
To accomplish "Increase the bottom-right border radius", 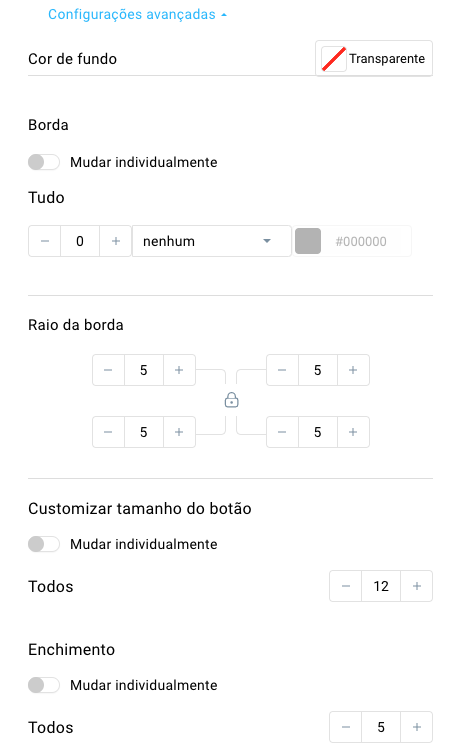I will 353,432.
